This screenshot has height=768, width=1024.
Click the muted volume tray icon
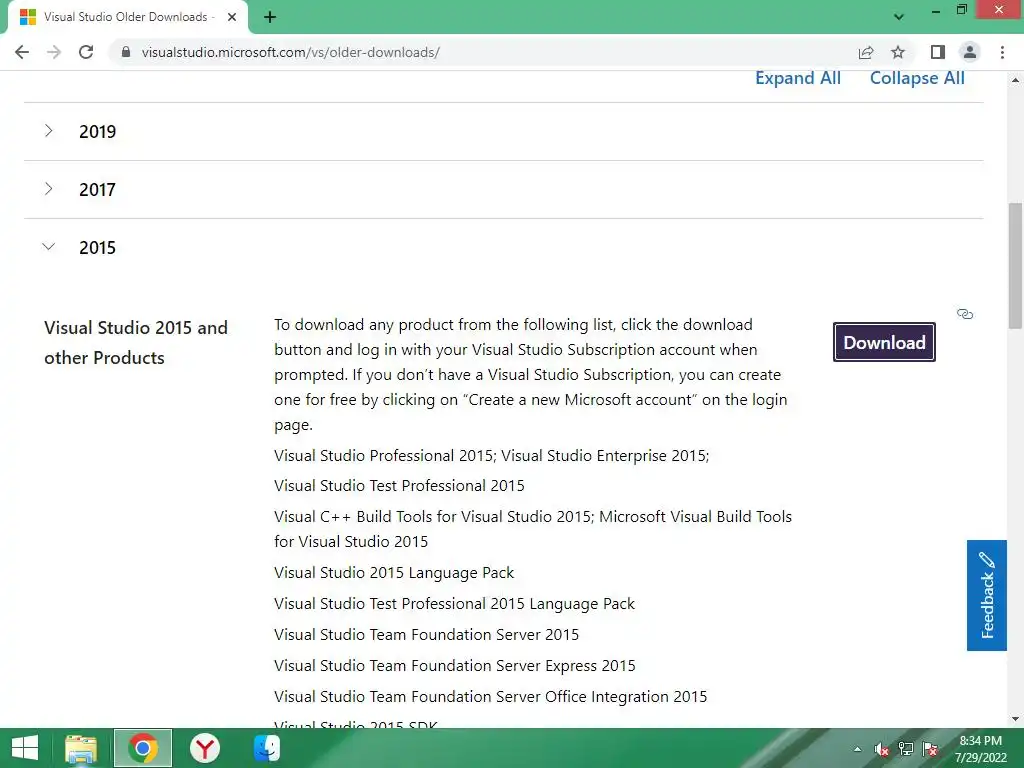point(882,749)
